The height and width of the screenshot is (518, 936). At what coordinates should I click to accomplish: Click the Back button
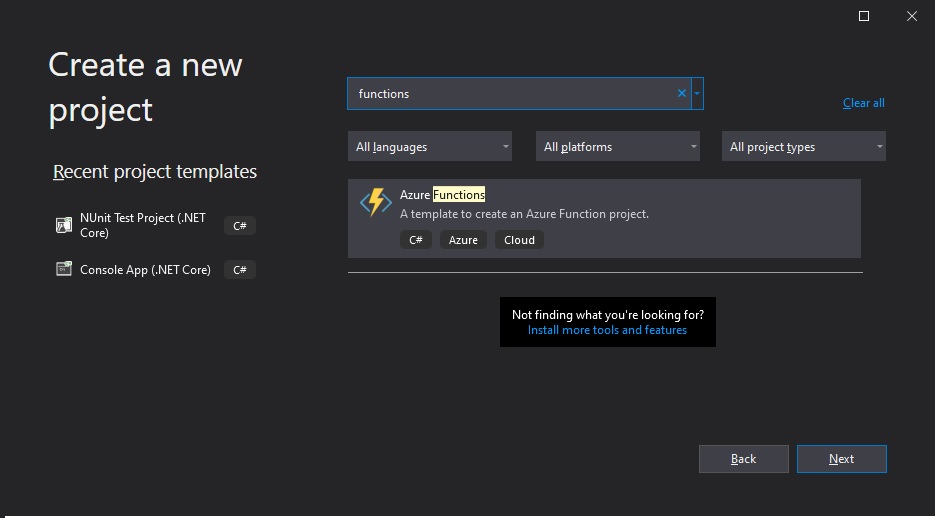click(x=744, y=459)
